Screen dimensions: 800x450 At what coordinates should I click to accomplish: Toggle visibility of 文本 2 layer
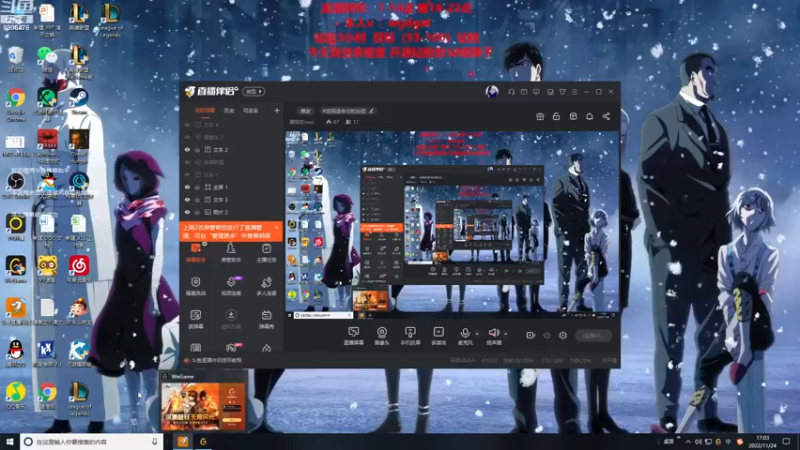187,149
